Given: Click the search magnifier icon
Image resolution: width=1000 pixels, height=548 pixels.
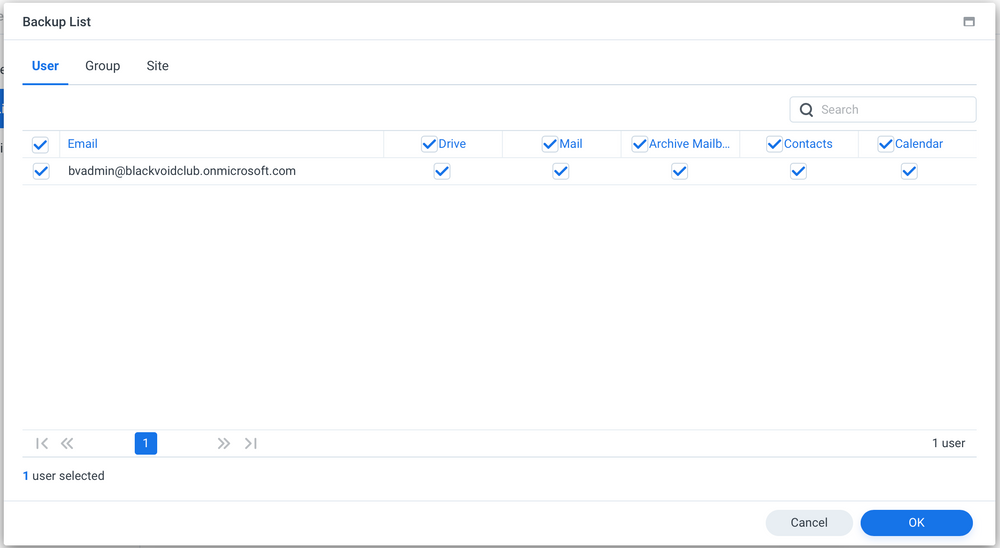Looking at the screenshot, I should (x=806, y=110).
